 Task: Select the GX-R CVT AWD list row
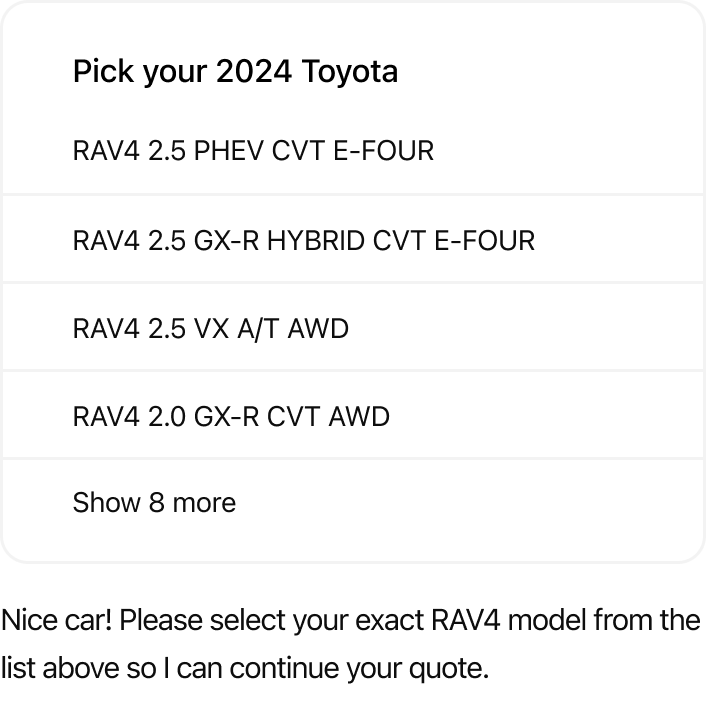231,416
